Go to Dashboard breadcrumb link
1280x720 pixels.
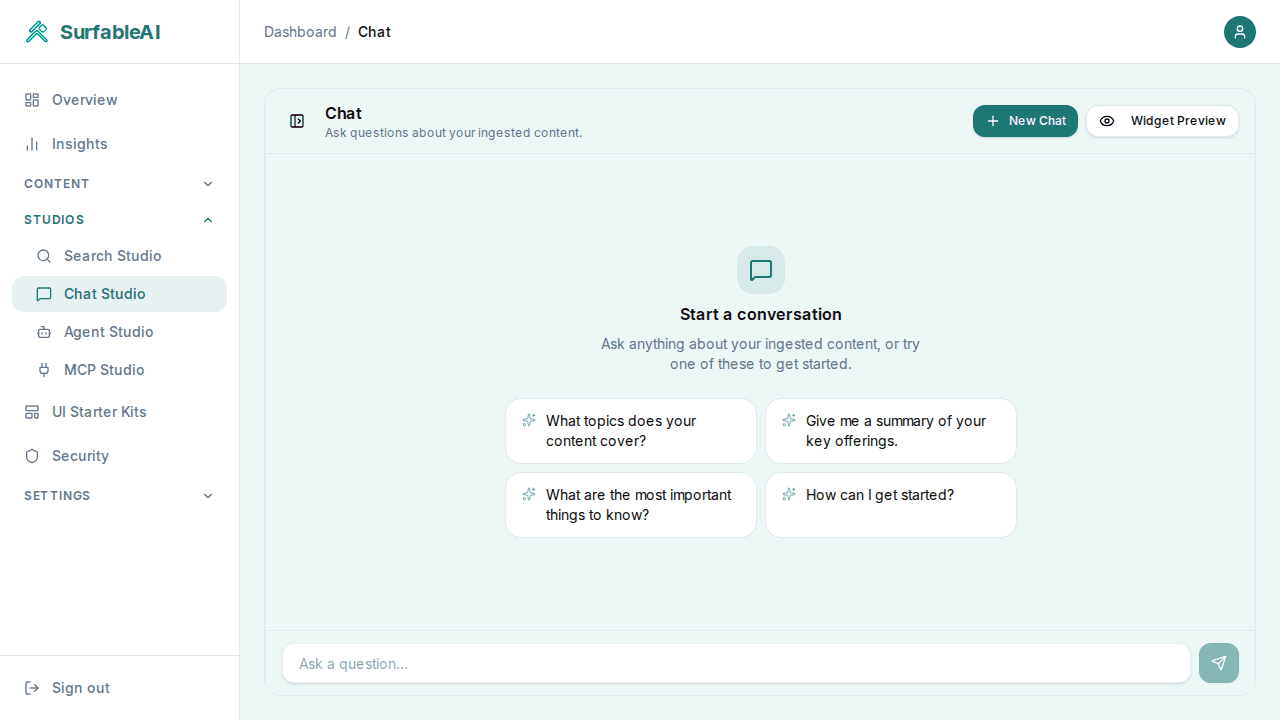coord(300,32)
